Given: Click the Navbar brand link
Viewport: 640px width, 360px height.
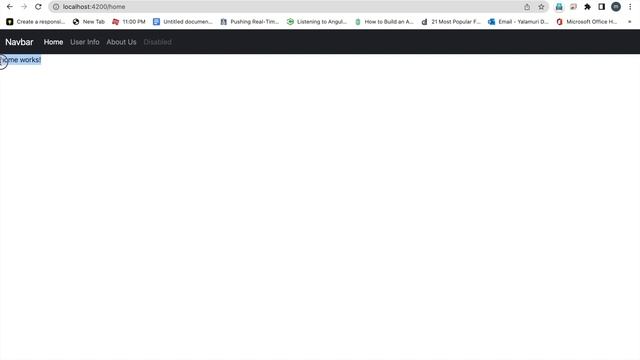Looking at the screenshot, I should click(19, 42).
